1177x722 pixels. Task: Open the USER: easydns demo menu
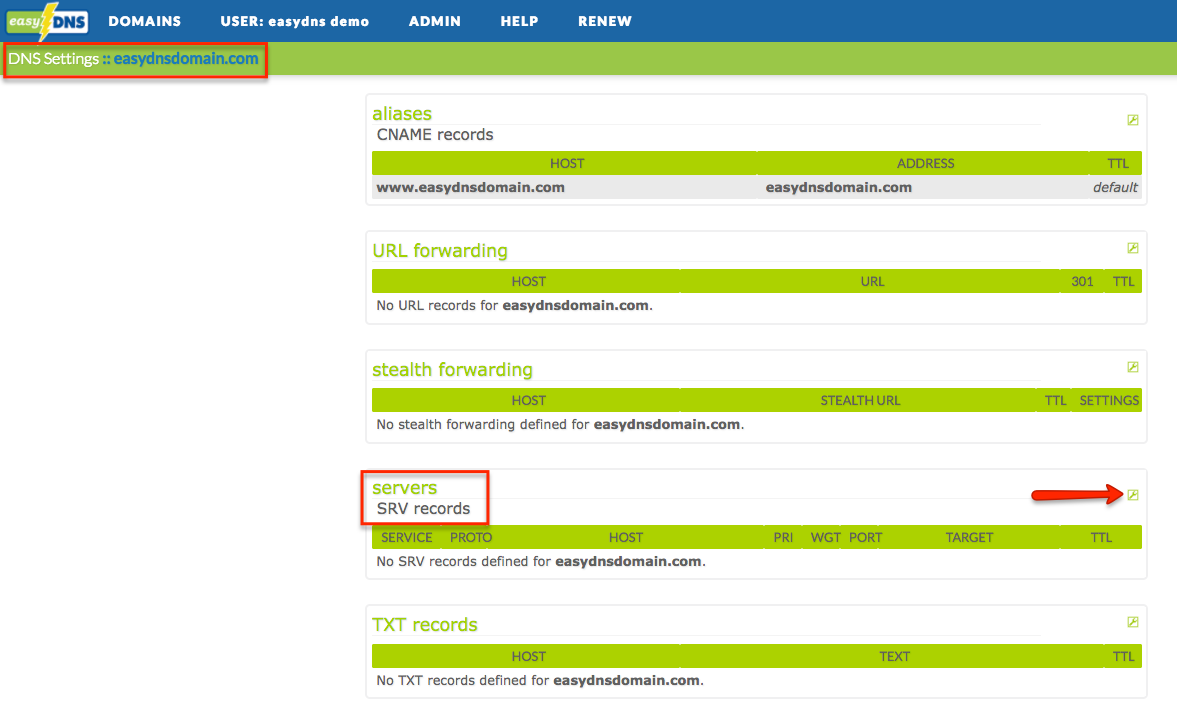click(x=294, y=21)
